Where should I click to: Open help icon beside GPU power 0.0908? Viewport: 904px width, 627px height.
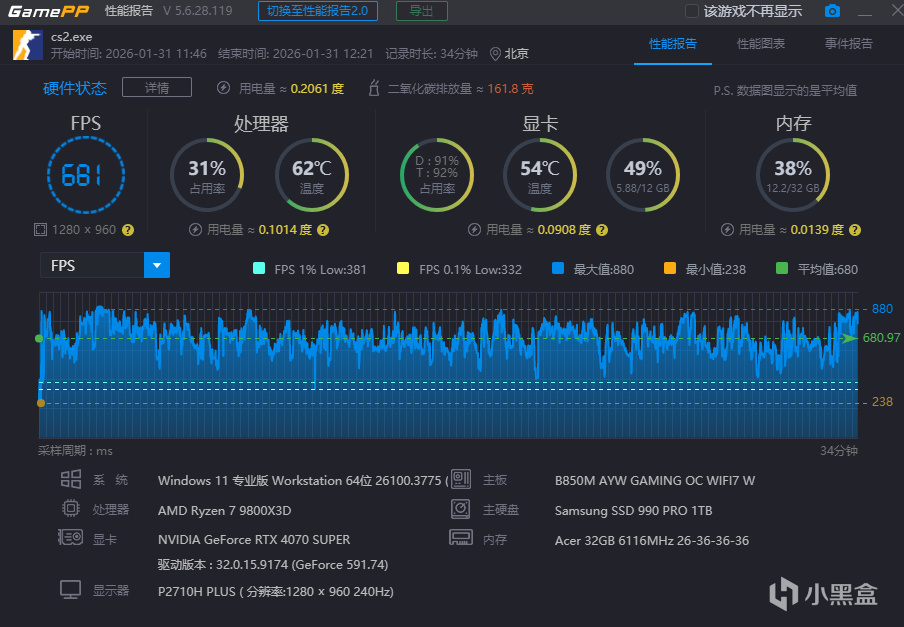602,230
